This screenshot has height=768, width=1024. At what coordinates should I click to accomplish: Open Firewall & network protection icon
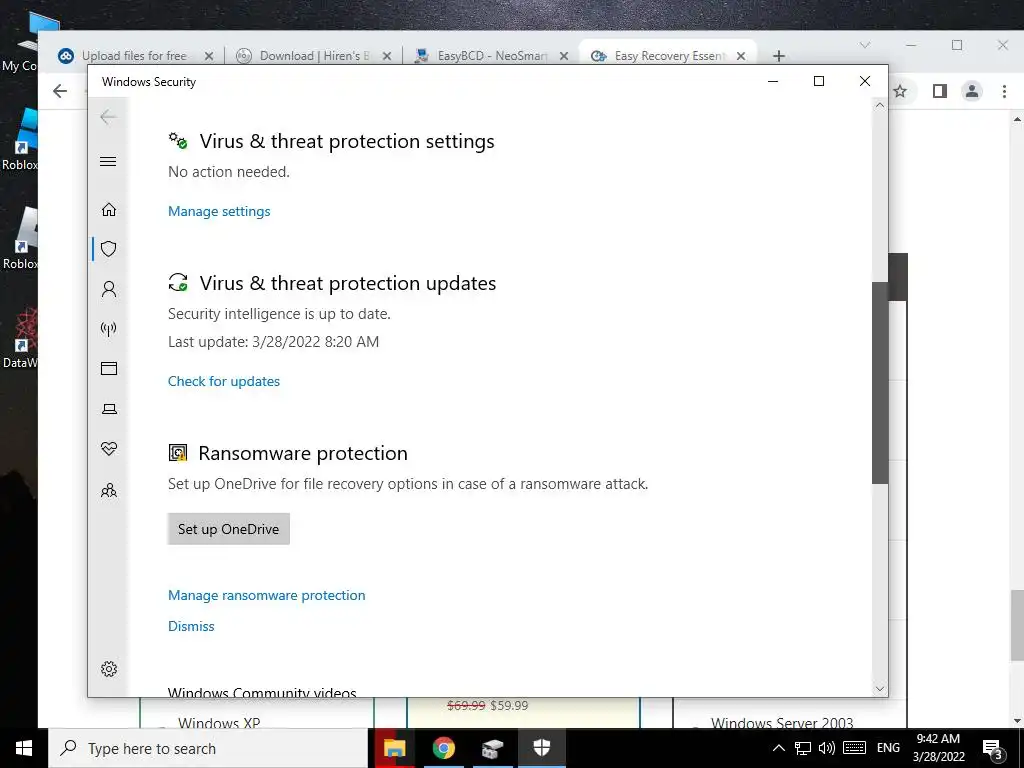[x=109, y=328]
